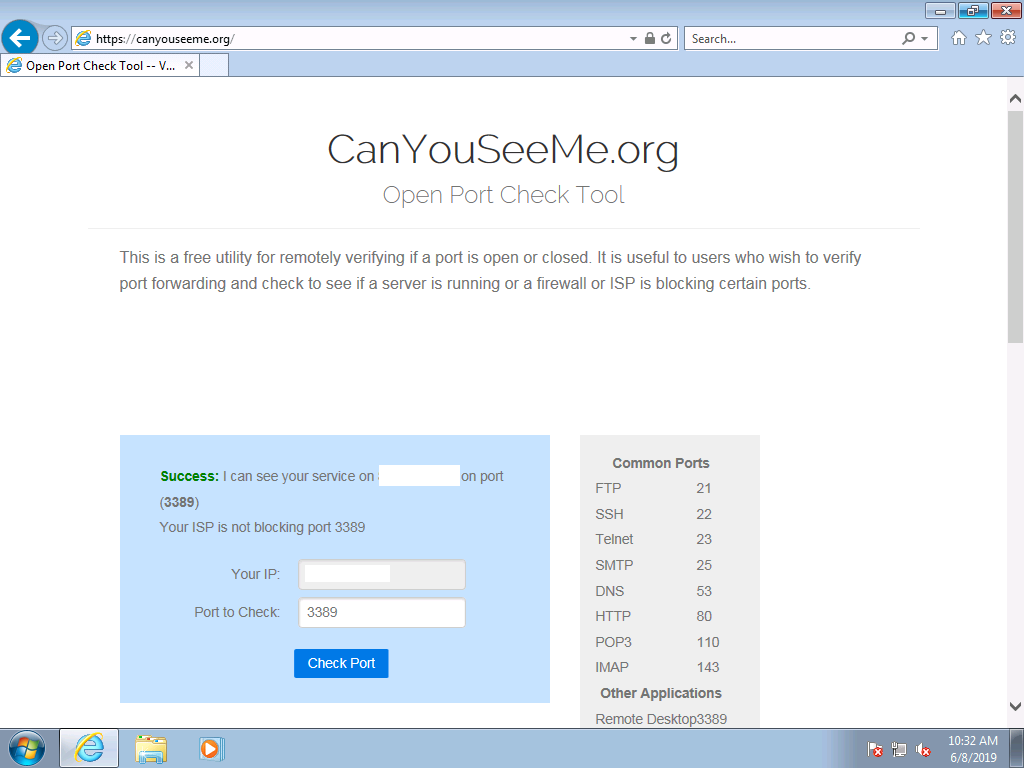
Task: Click the 'Open Port Check Tool' subtitle
Action: (x=504, y=195)
